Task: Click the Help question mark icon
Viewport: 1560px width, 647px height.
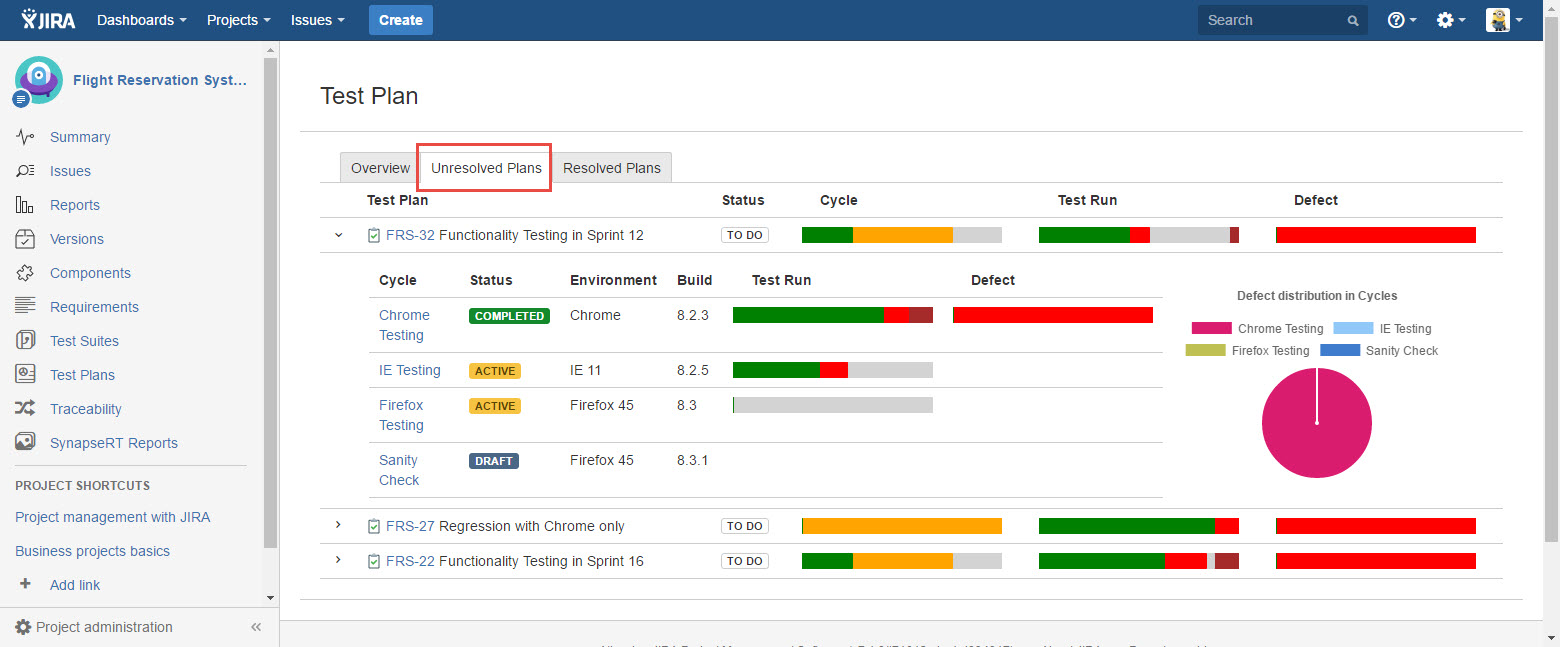Action: pos(1397,20)
